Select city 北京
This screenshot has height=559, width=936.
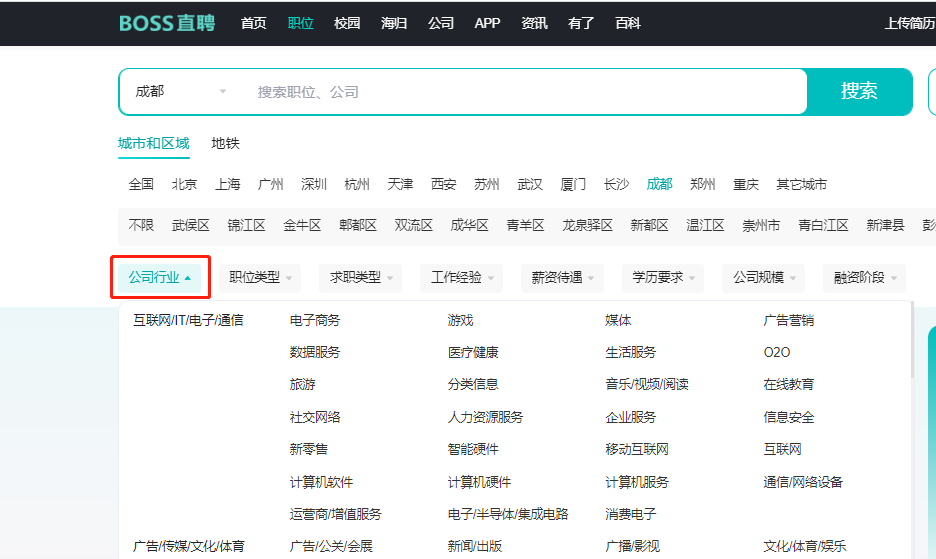coord(184,185)
